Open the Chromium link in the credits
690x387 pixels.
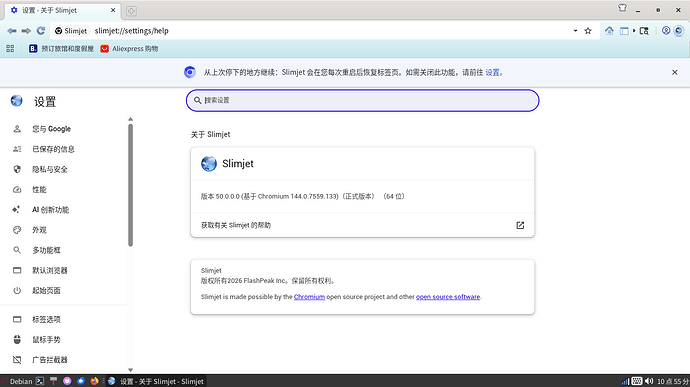tap(309, 297)
